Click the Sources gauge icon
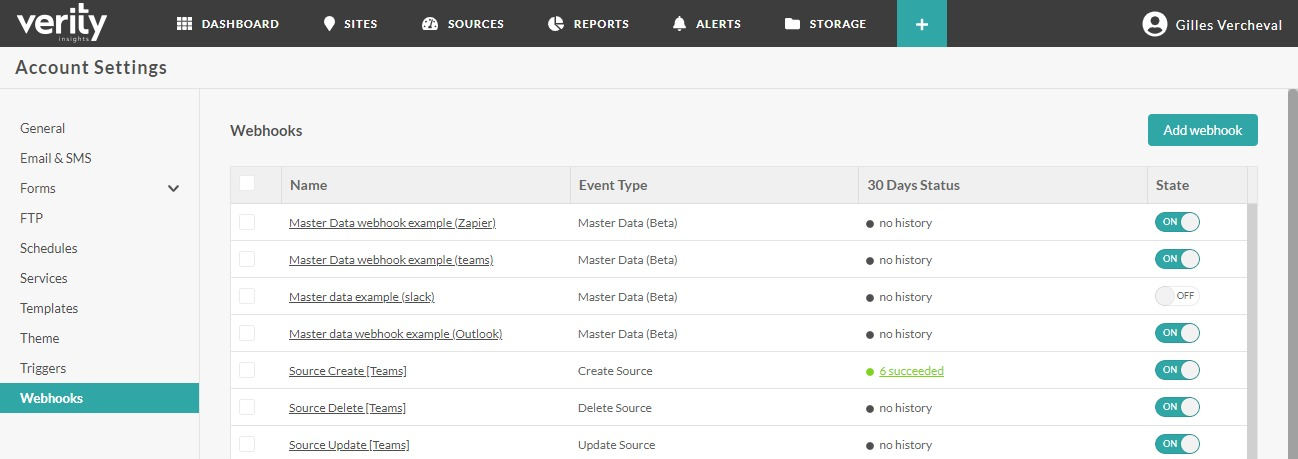 point(430,24)
